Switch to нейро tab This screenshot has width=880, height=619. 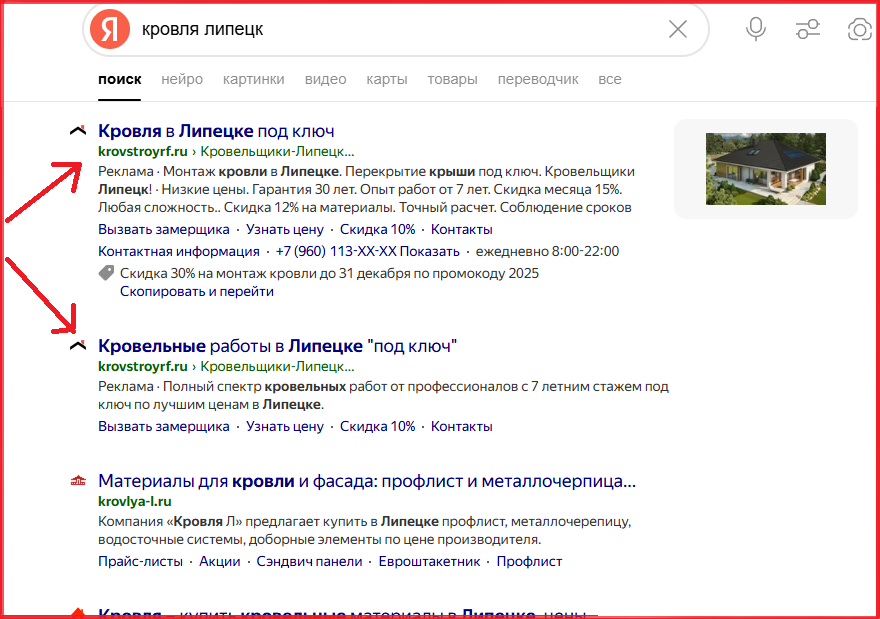coord(182,79)
